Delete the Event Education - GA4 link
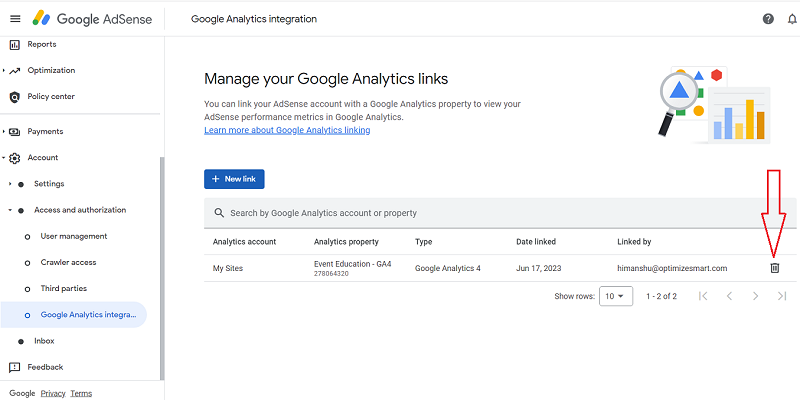The width and height of the screenshot is (800, 400). [774, 268]
